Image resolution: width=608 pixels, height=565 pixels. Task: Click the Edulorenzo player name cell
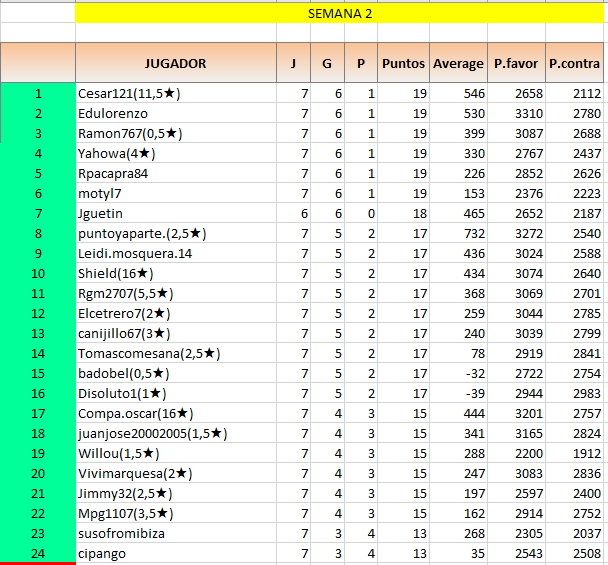click(x=175, y=114)
